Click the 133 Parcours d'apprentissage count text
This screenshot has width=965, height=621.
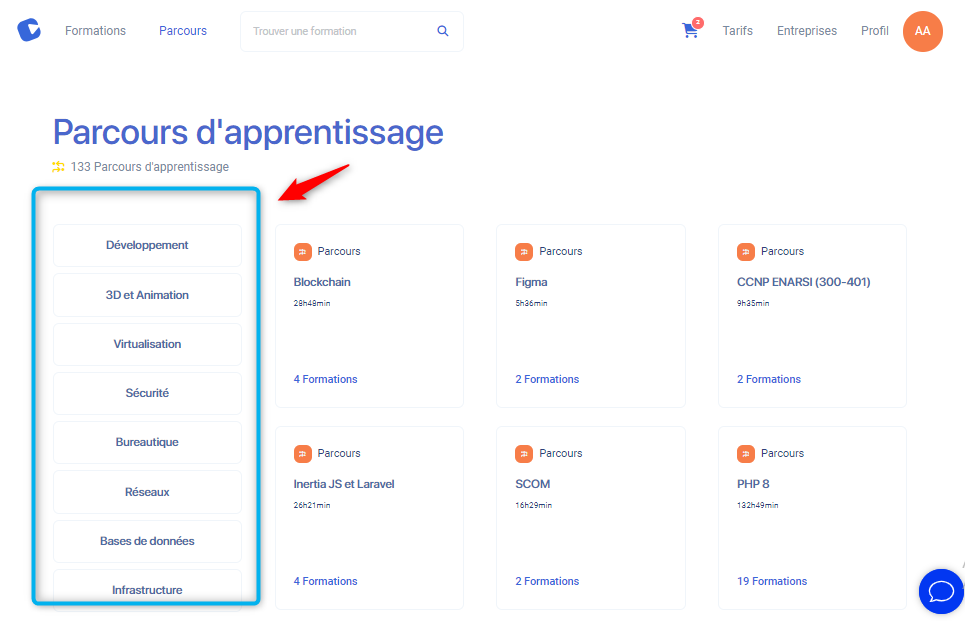point(150,167)
